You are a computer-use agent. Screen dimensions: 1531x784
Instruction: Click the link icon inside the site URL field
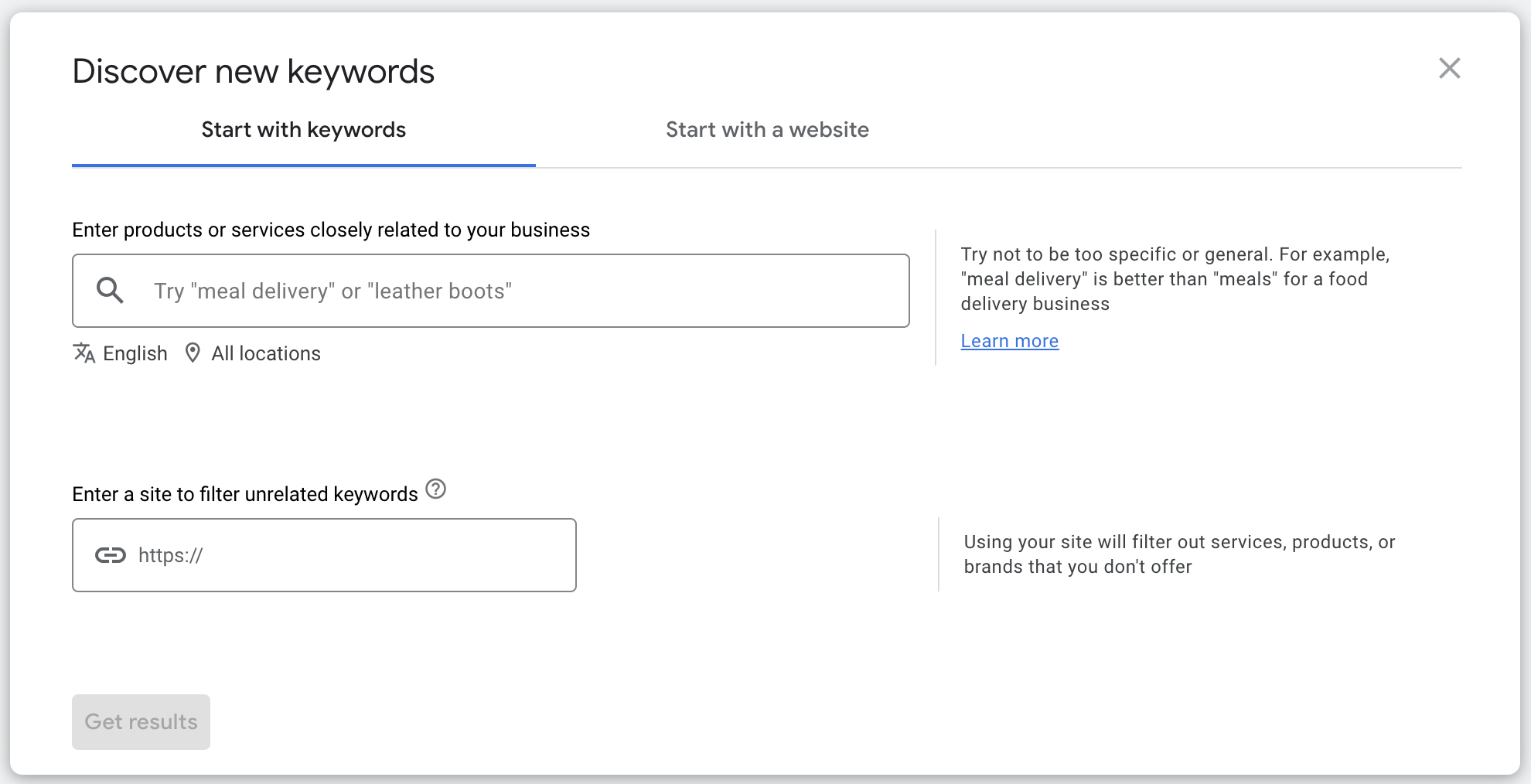(x=111, y=554)
